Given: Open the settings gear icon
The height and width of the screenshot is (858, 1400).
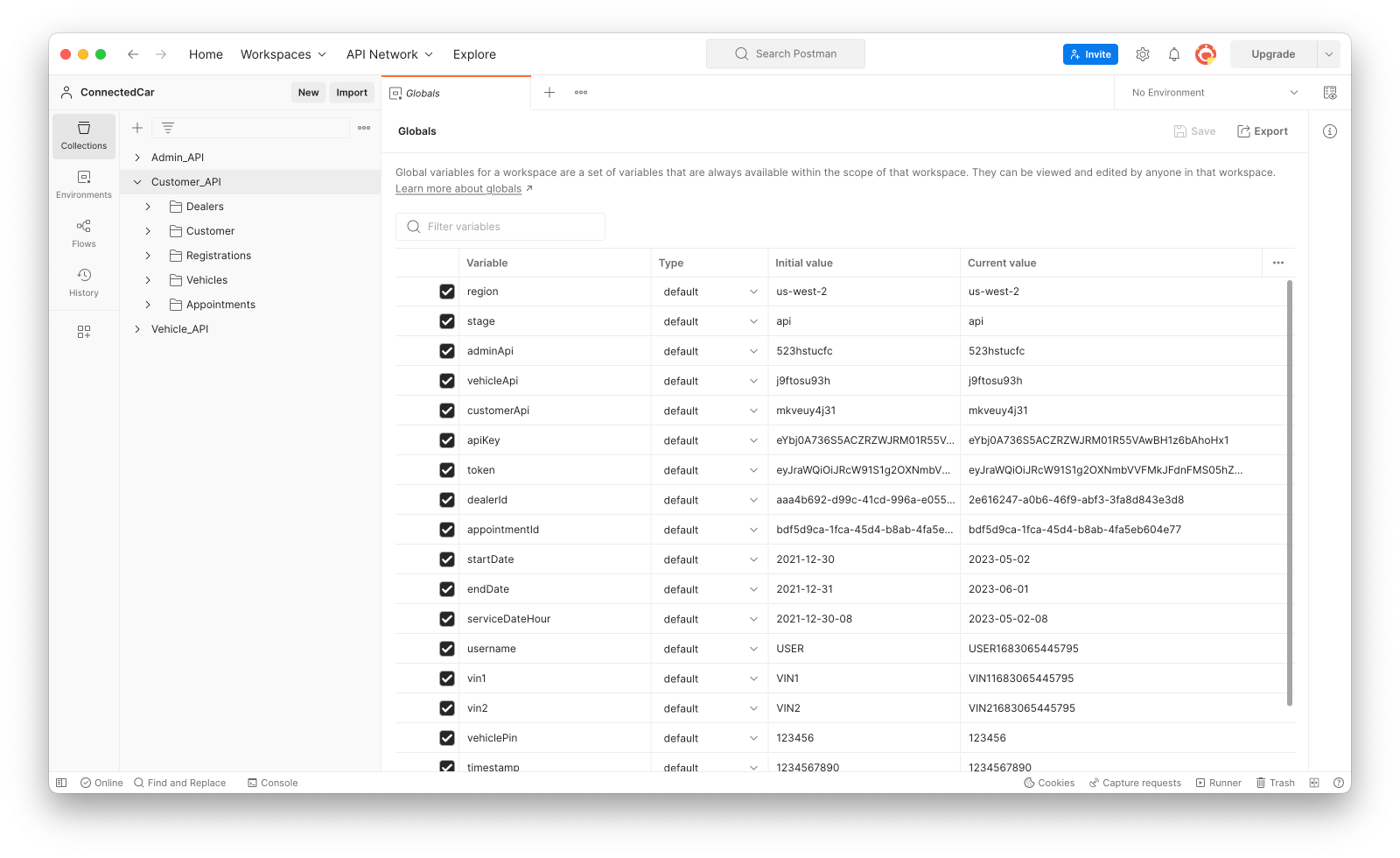Looking at the screenshot, I should 1143,54.
